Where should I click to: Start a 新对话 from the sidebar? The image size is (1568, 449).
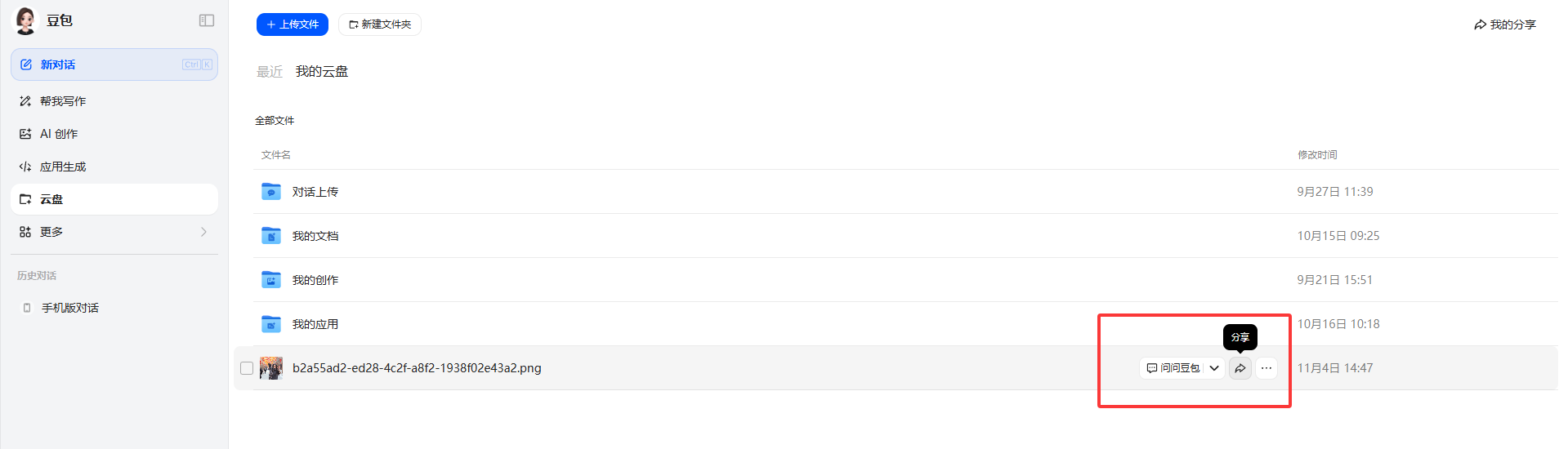click(x=114, y=64)
